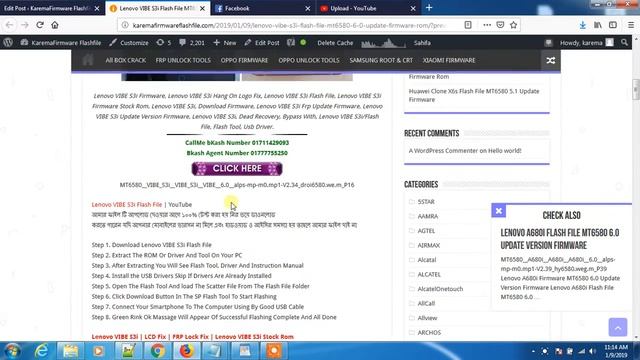Screen dimensions: 640x360
Task: Open Lenovo A680i Flash File Check Also title
Action: pos(560,239)
